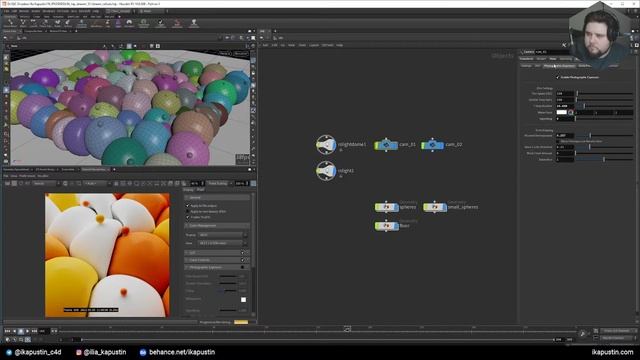640x360 pixels.
Task: Toggle Enable Photographic Exposure checkbox
Action: [x=558, y=77]
